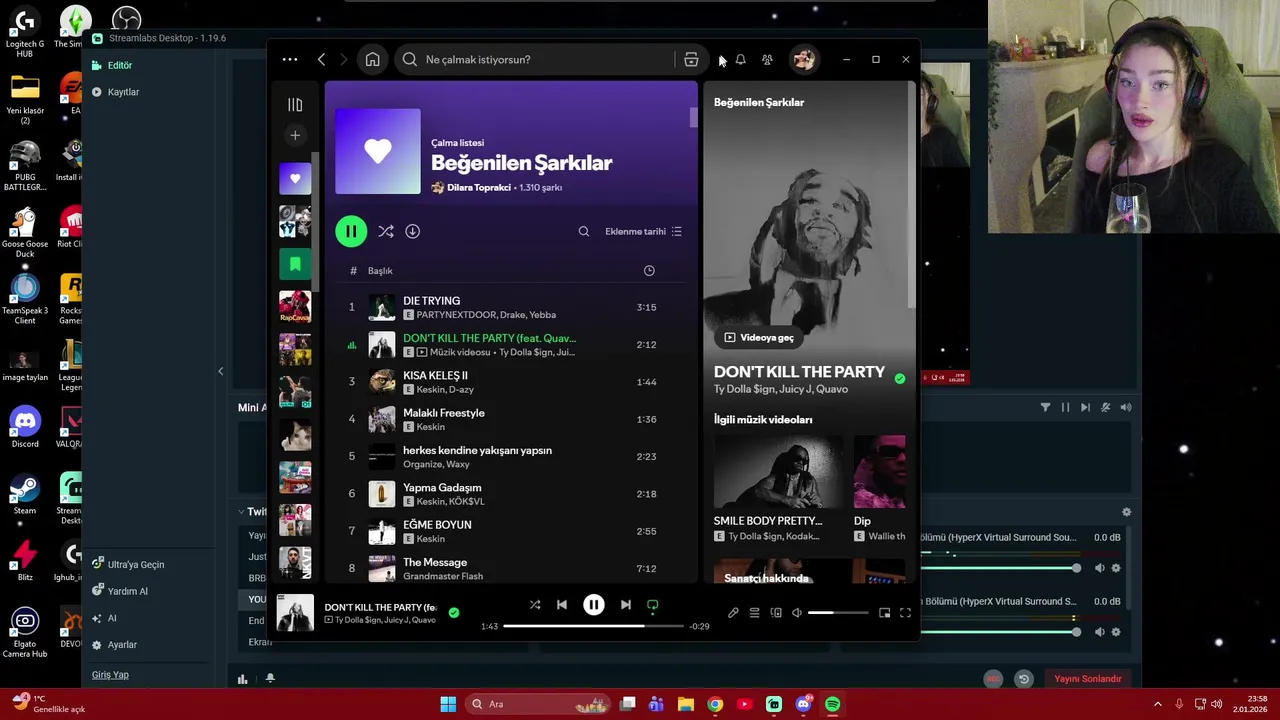Open Friend Activity icon
Viewport: 1280px width, 720px height.
767,59
